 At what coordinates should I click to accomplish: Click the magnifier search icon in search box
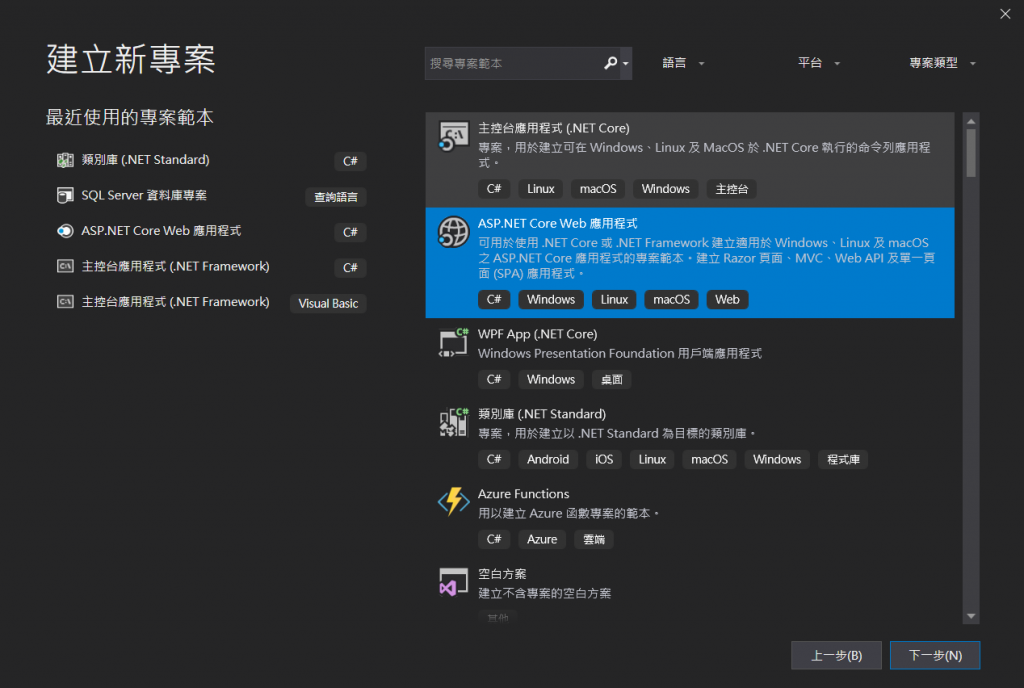tap(610, 63)
